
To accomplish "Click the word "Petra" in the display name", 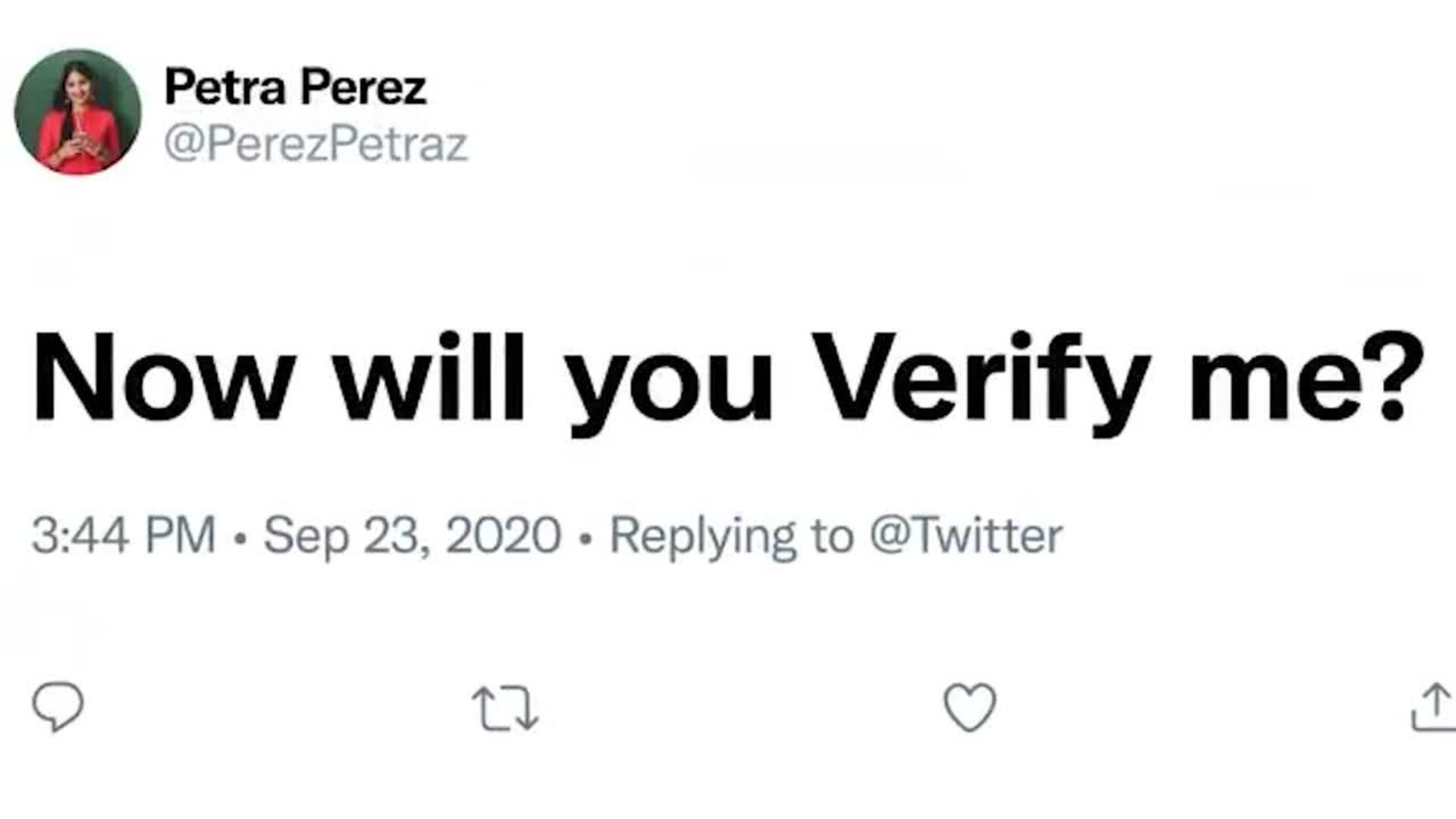I will point(224,86).
